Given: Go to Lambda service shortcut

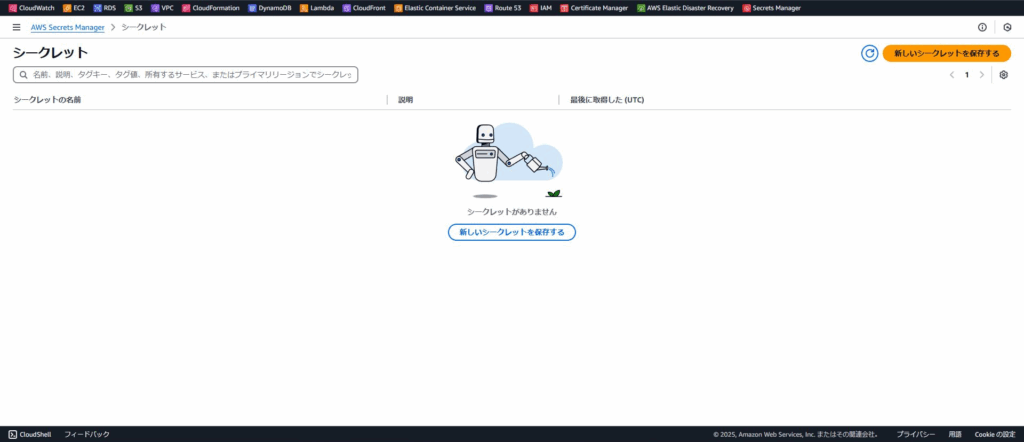Looking at the screenshot, I should pos(316,8).
